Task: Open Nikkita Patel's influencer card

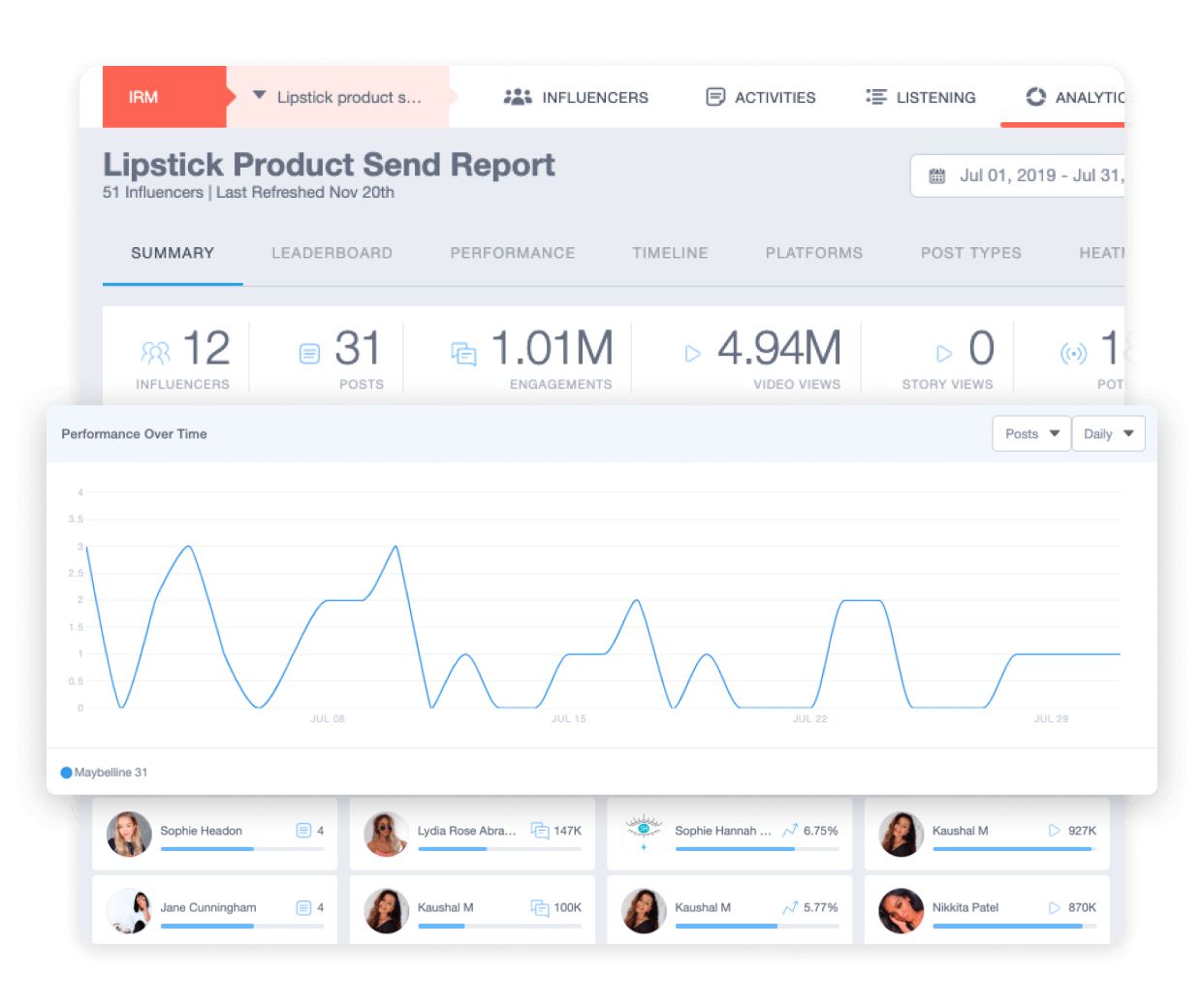Action: click(x=986, y=908)
